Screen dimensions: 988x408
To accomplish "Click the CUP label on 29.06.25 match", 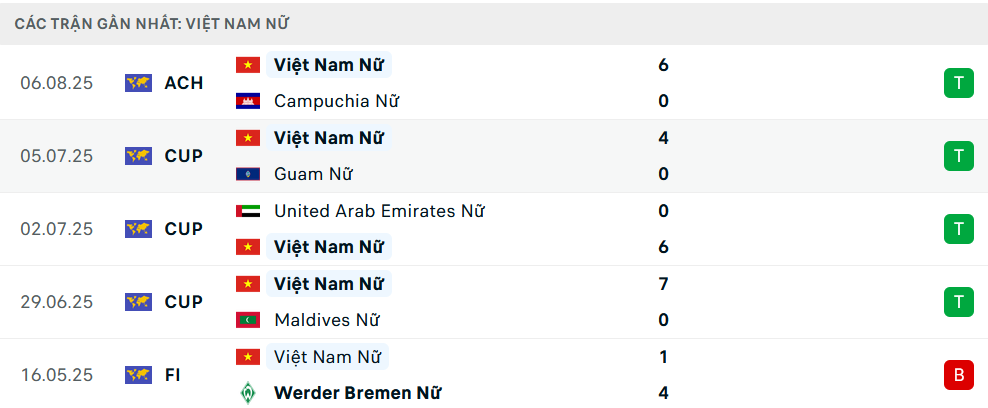I will click(x=183, y=302).
